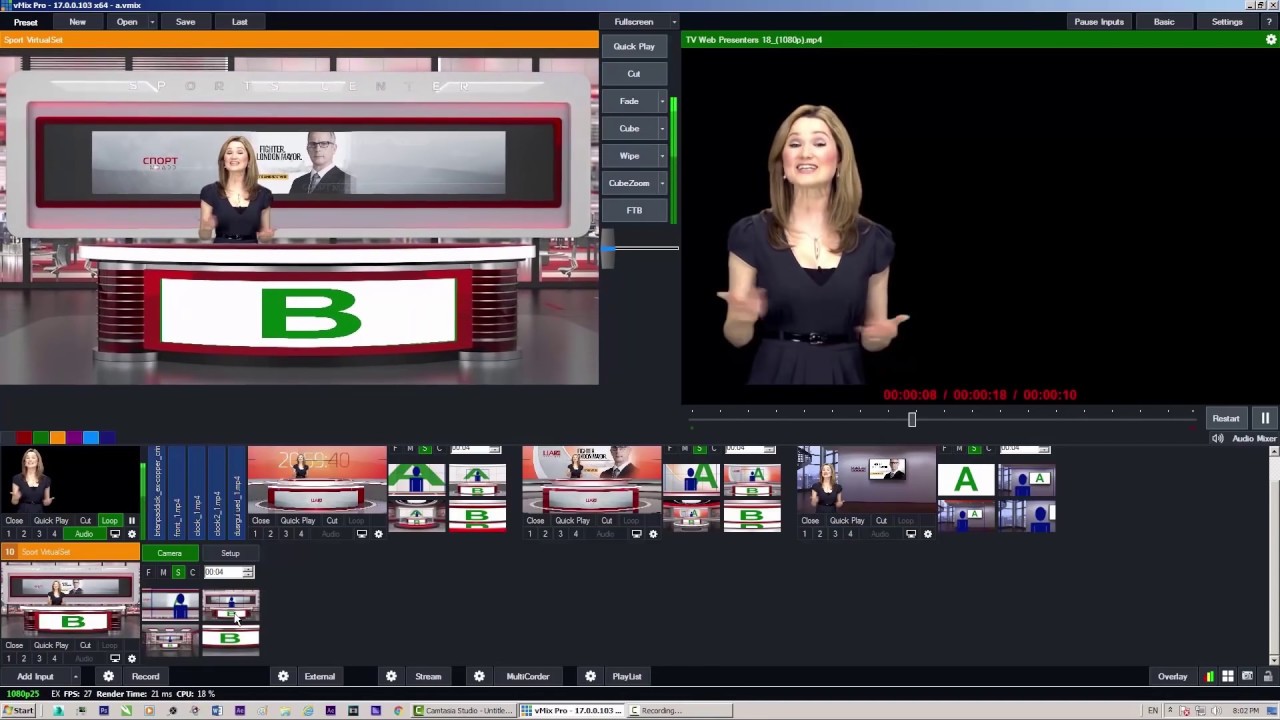Open MultiCorder settings gear
Image resolution: width=1280 pixels, height=720 pixels.
[479, 676]
